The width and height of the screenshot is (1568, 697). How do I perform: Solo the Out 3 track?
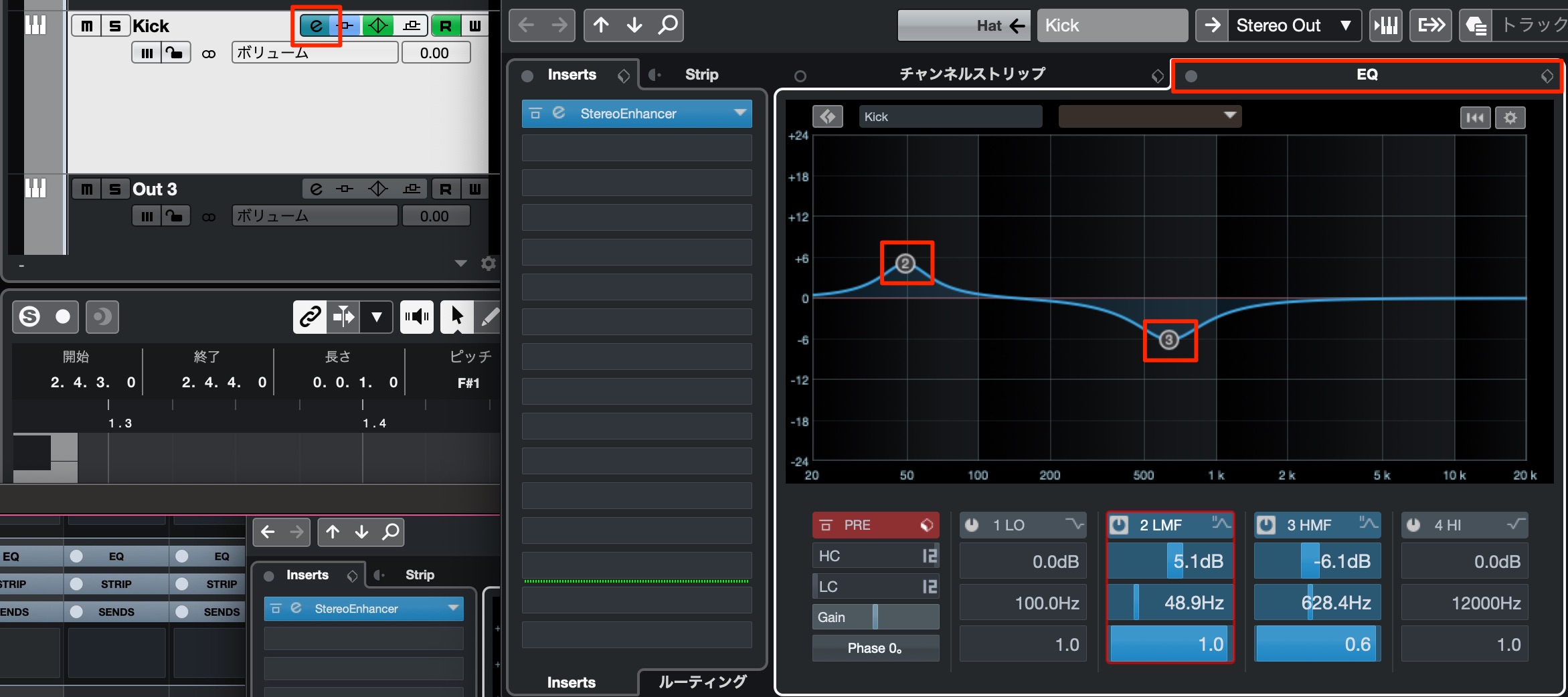[x=115, y=189]
